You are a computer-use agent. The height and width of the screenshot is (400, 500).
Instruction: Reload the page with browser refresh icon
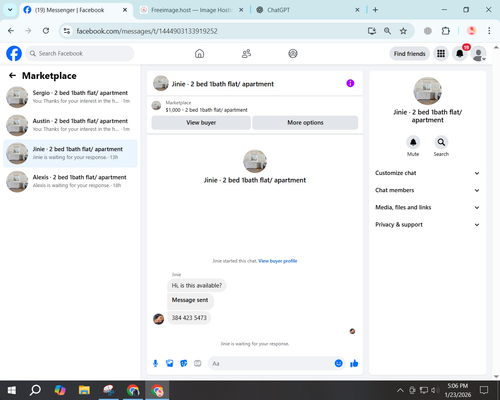click(x=46, y=31)
